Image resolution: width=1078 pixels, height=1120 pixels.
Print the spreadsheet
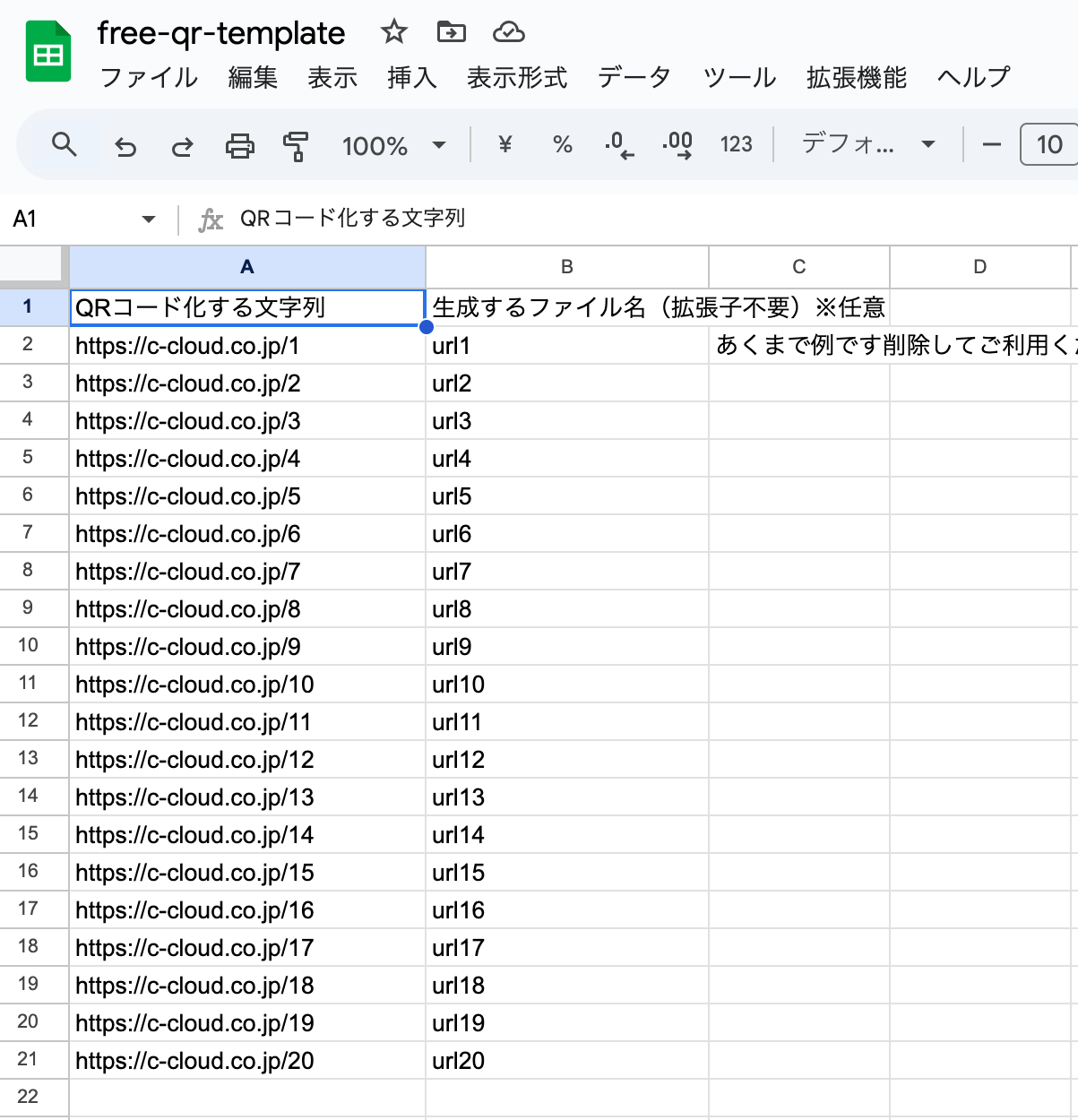[239, 145]
